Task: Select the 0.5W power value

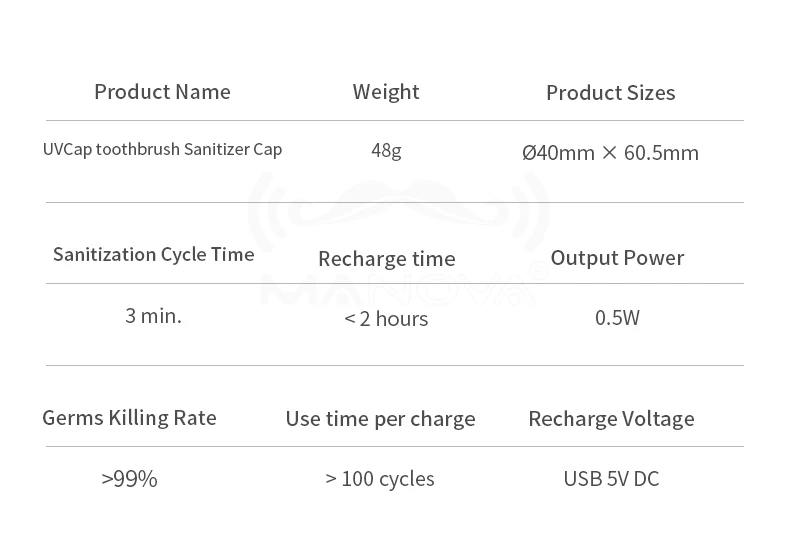Action: click(617, 318)
